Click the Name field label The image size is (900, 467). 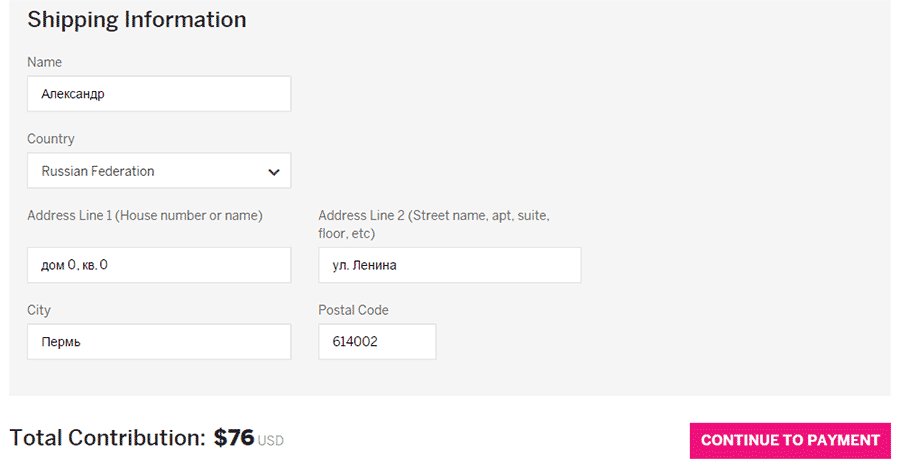44,62
